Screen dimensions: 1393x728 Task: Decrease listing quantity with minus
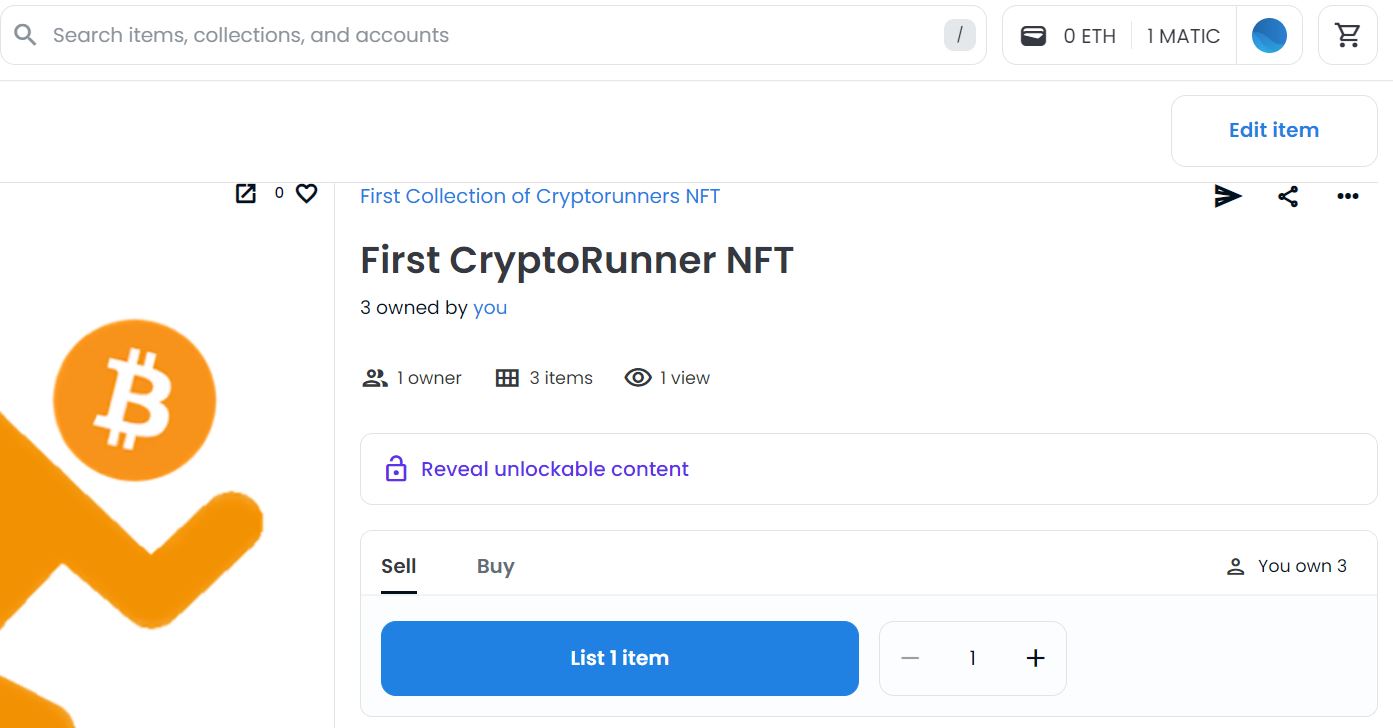point(910,658)
